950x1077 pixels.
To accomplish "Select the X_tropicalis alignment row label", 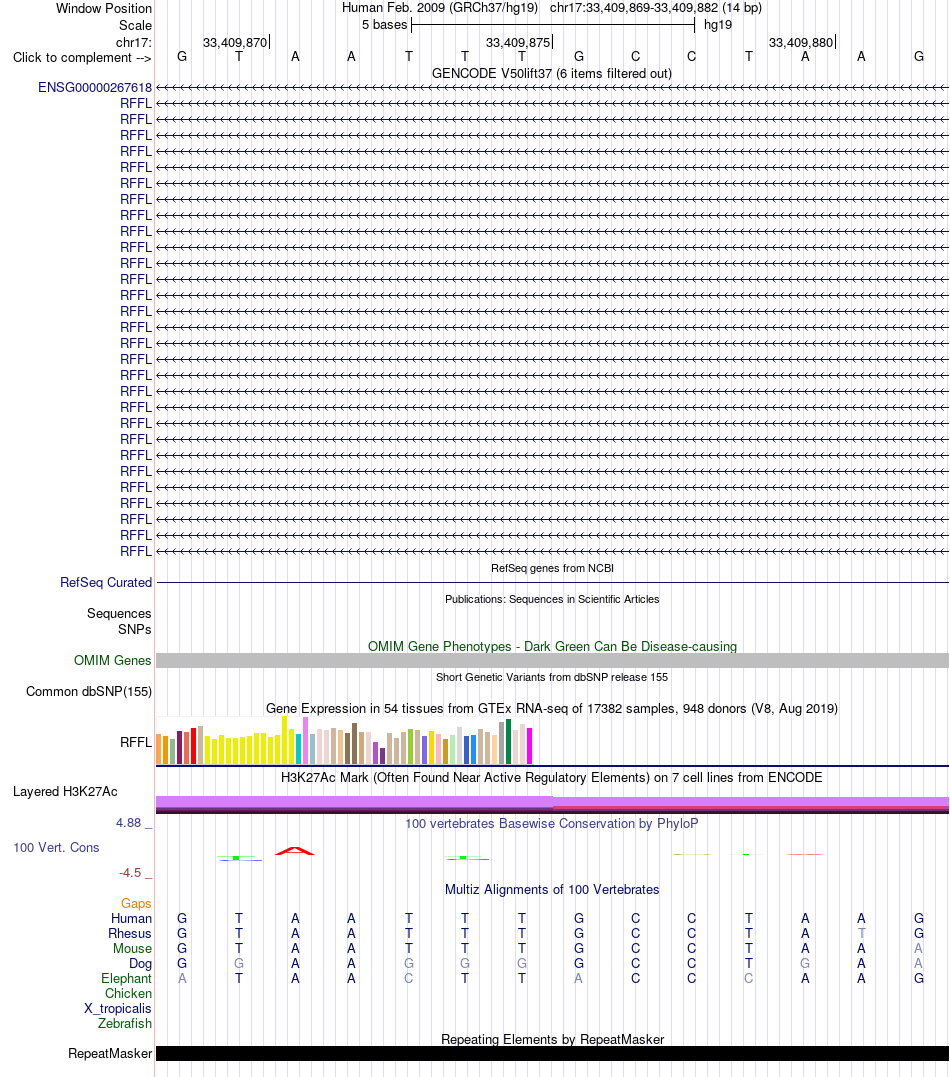I will [117, 1008].
